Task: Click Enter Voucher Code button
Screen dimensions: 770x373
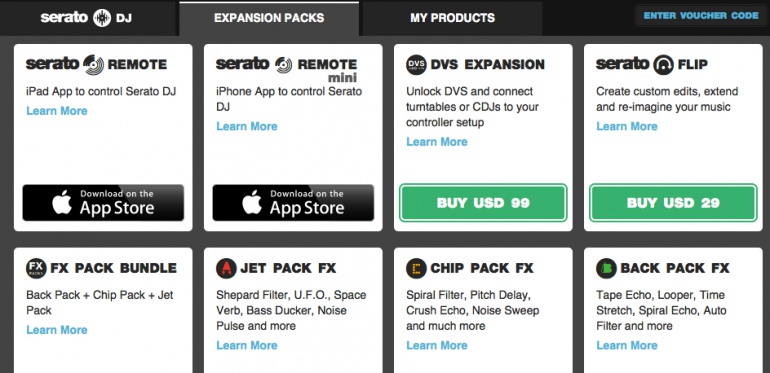Action: coord(701,15)
